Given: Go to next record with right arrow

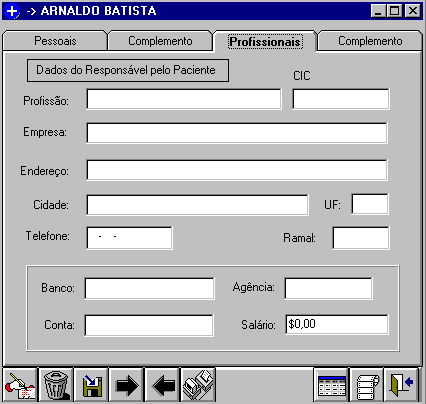Looking at the screenshot, I should pos(127,385).
